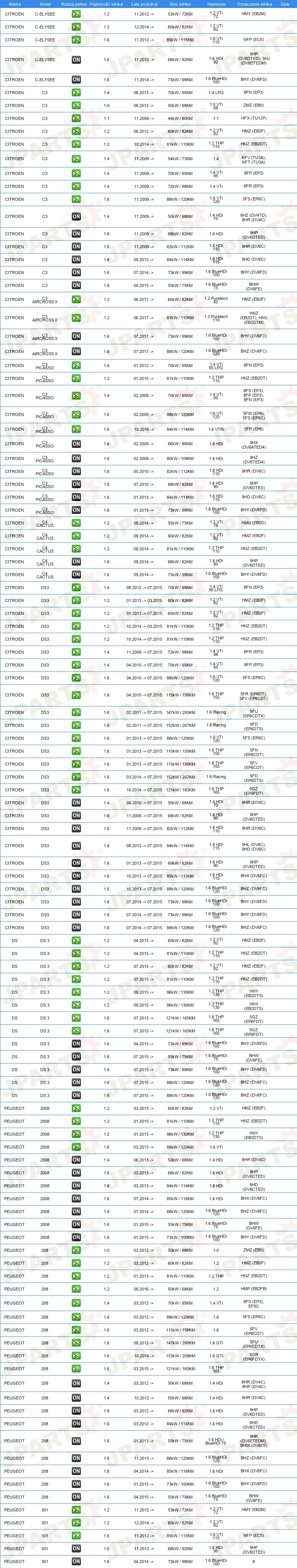
Task: Click the PB icon in Peugeot 208 5GR (EP6FDTX) row
Action: point(76,1356)
